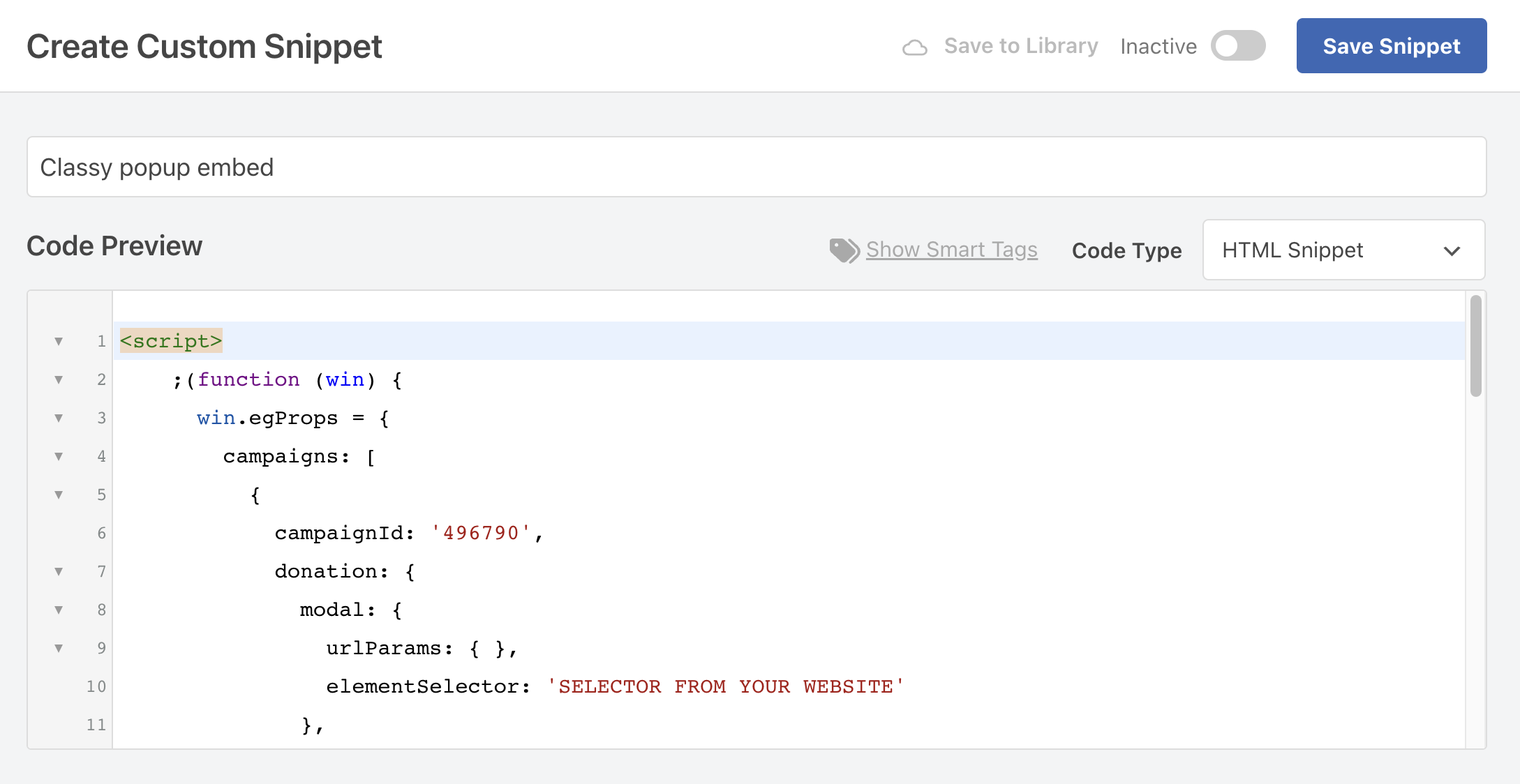Toggle the Inactive snippet switch

(1238, 46)
